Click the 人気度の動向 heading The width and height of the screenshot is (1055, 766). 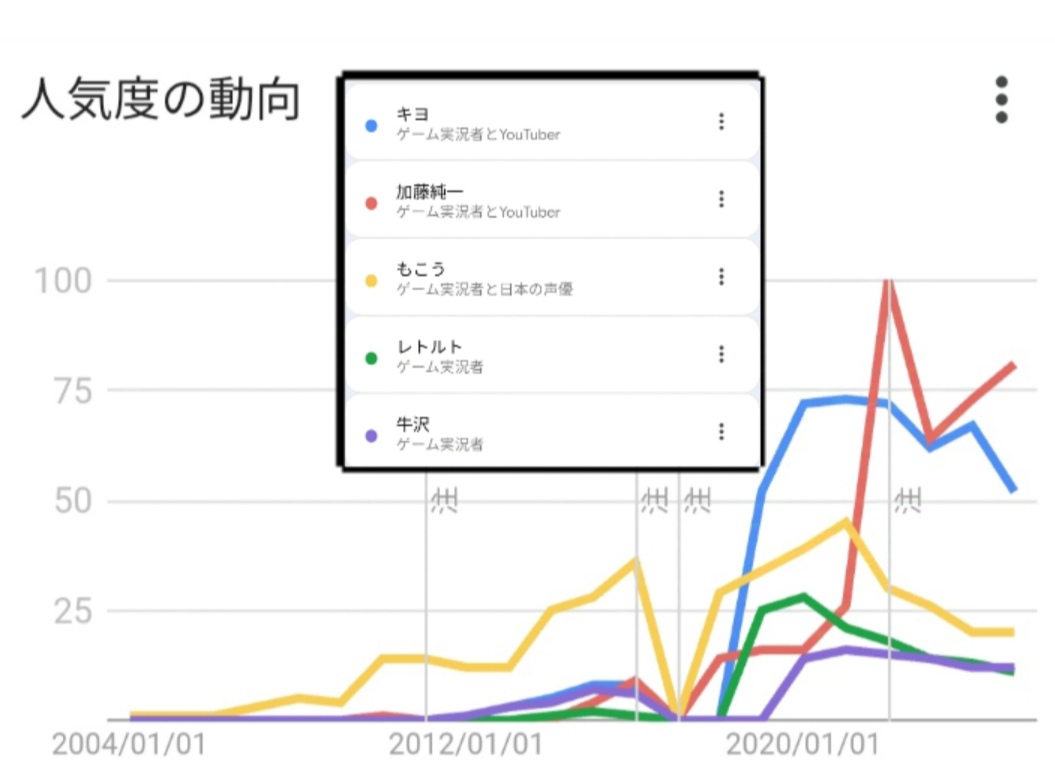[161, 100]
